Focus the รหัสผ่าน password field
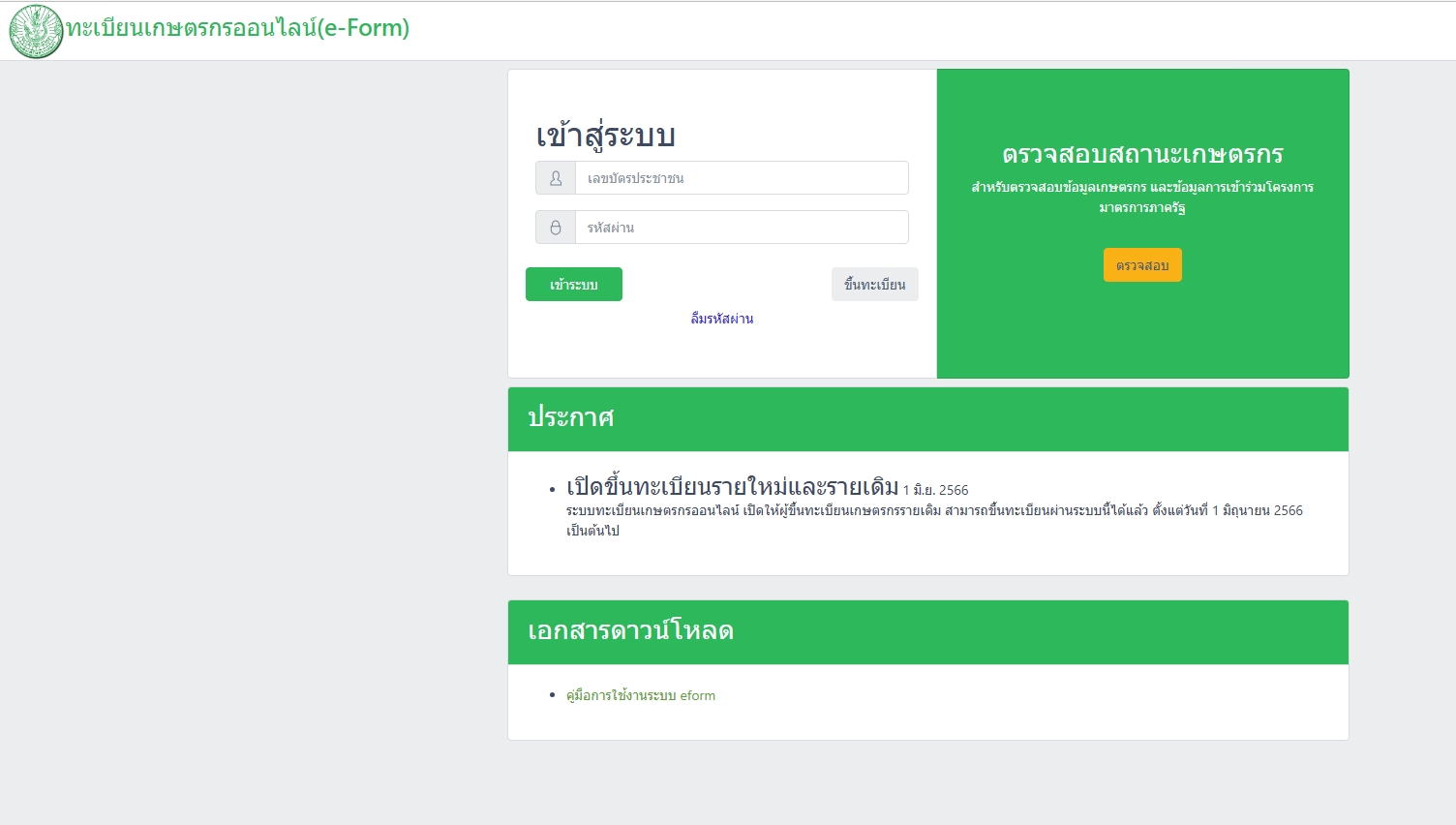The height and width of the screenshot is (825, 1456). pos(742,228)
